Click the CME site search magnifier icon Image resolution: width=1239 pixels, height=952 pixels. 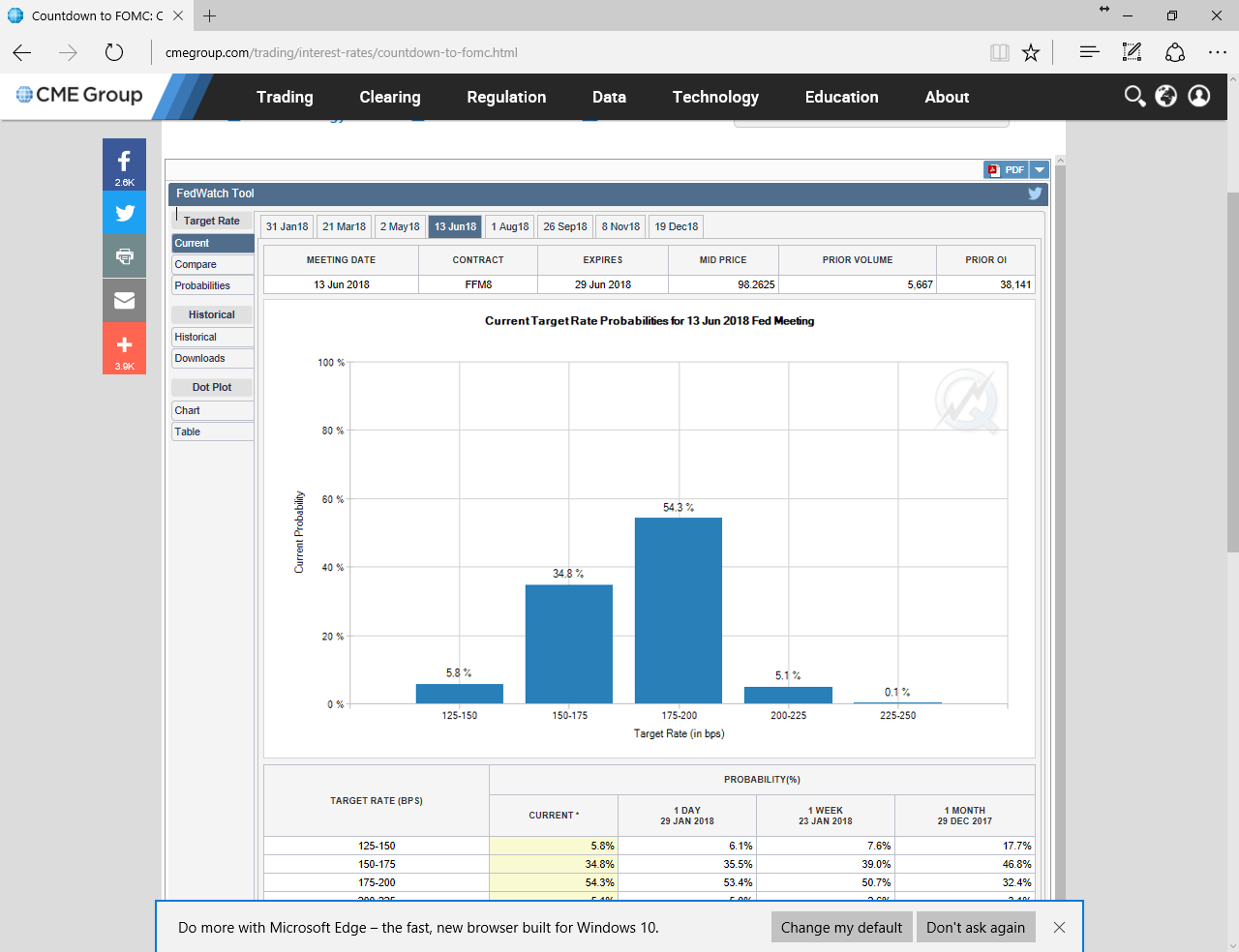pos(1134,96)
